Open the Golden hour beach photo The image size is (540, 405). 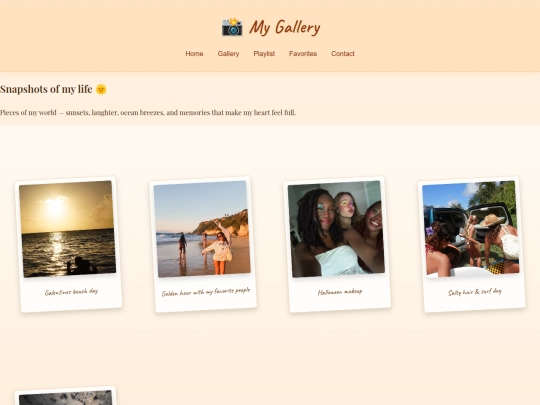[x=202, y=229]
